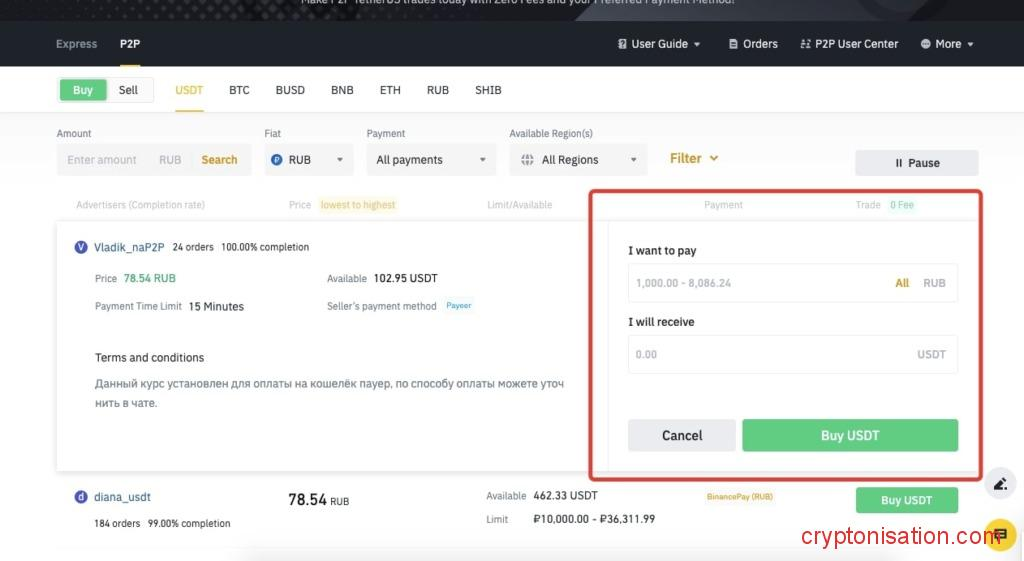This screenshot has height=561, width=1024.
Task: Click the More globe icon
Action: click(x=925, y=44)
